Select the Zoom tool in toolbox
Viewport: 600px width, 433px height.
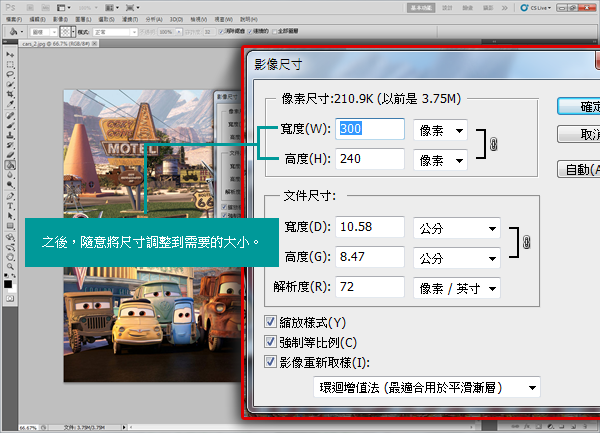(10, 267)
